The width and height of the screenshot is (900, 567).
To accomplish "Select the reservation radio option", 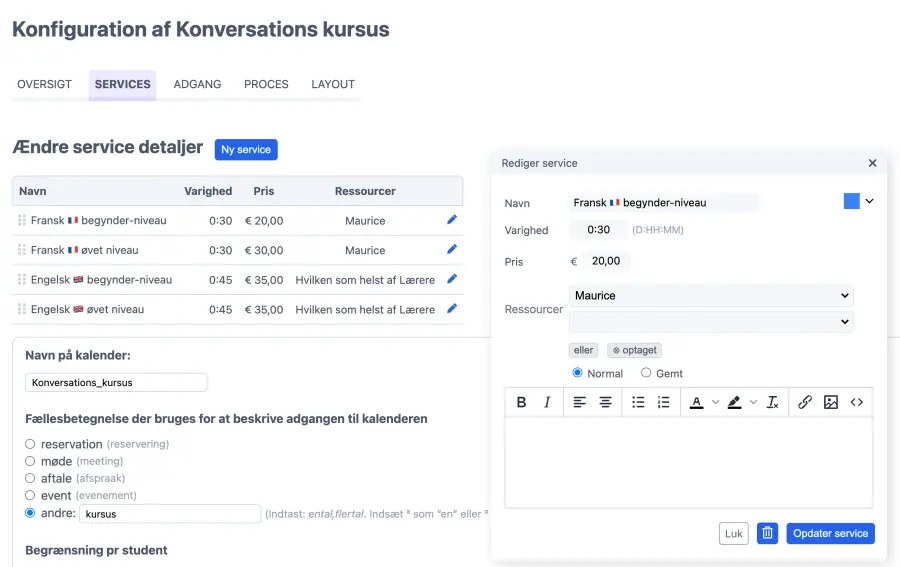I will [30, 444].
